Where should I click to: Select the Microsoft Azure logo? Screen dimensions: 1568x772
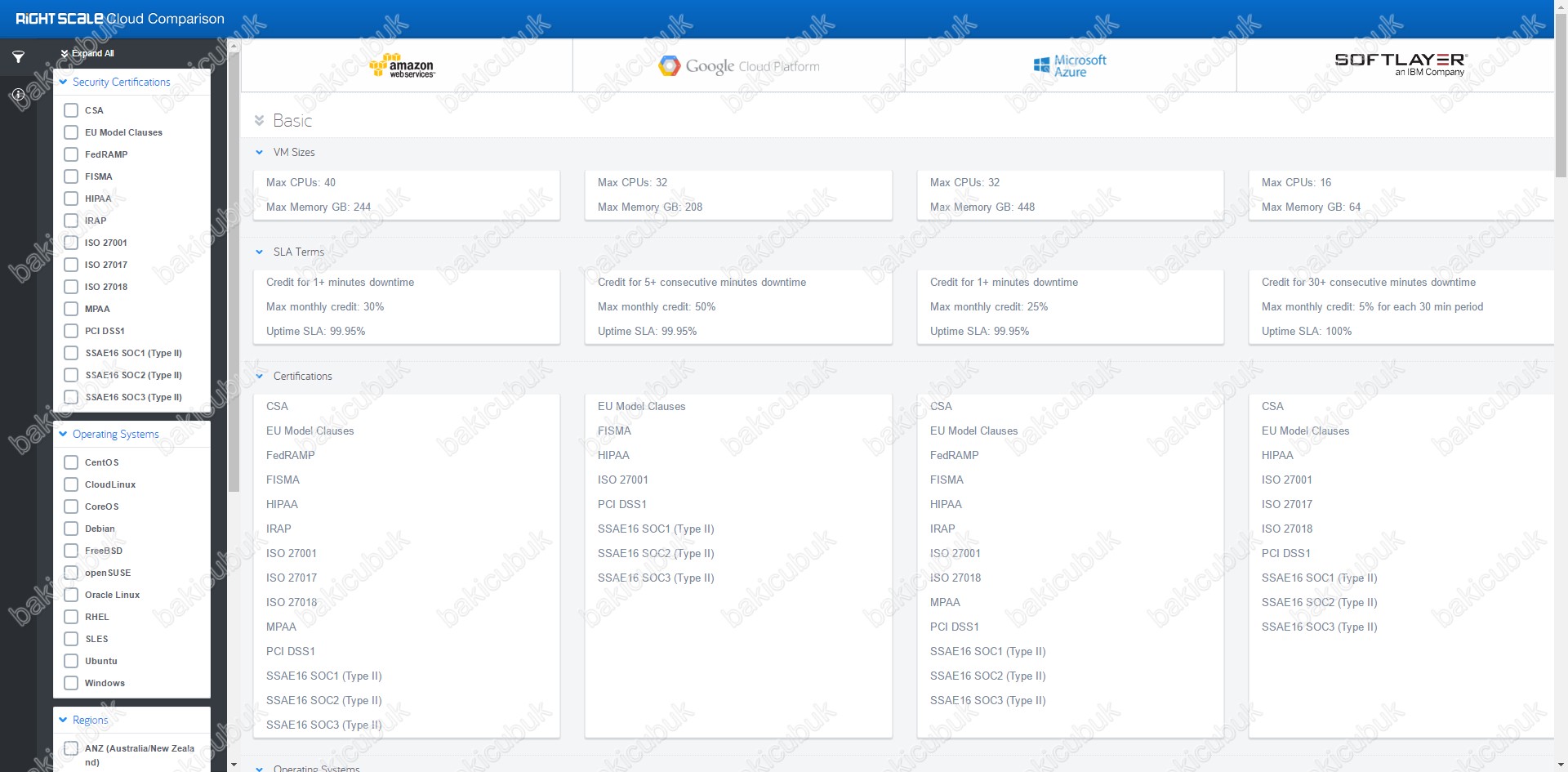(1070, 65)
